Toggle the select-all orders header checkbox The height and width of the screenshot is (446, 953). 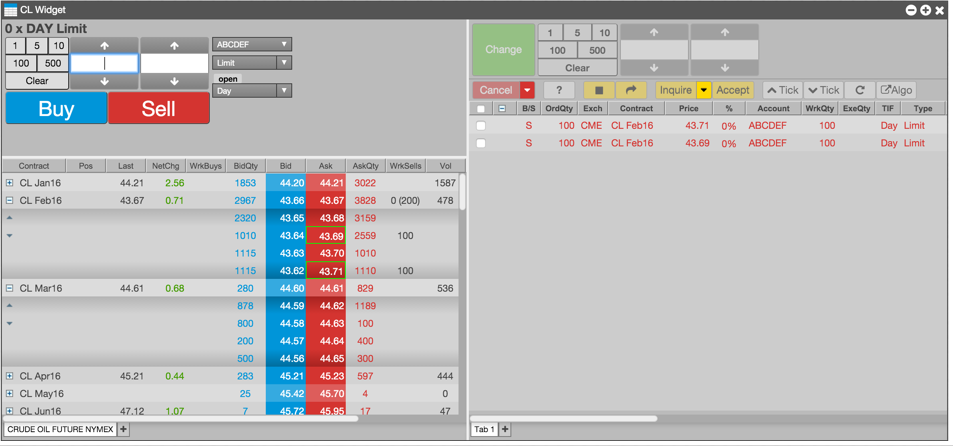(481, 109)
